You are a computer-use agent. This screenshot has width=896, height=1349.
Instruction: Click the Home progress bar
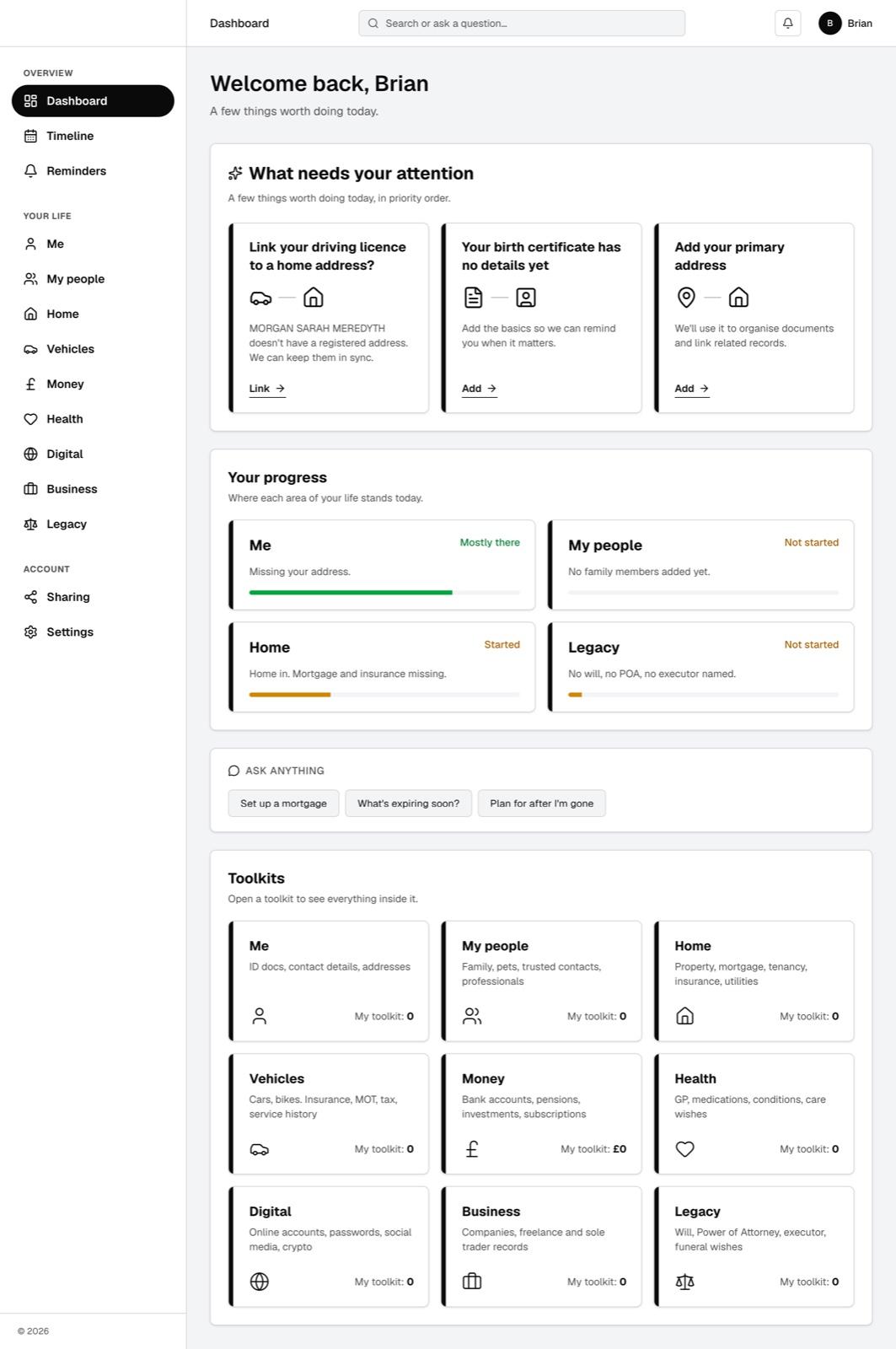pos(384,695)
